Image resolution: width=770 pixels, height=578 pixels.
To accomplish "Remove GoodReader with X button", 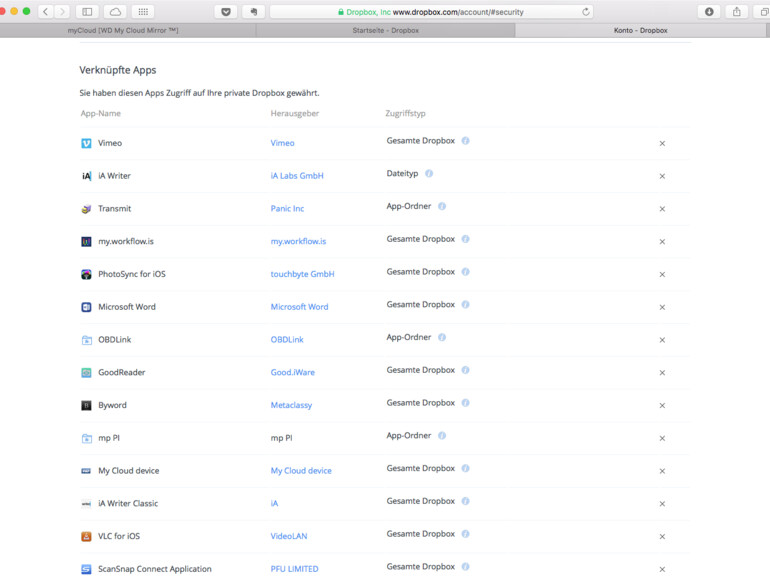I will pos(662,373).
